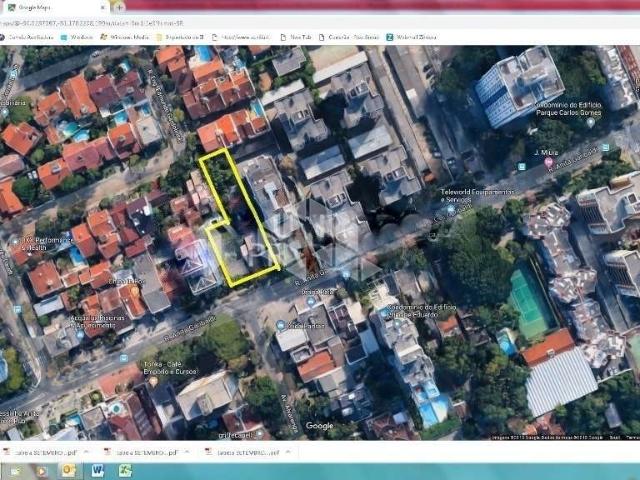The height and width of the screenshot is (480, 640).
Task: Click the pink J. Miura place marker
Action: tap(548, 162)
